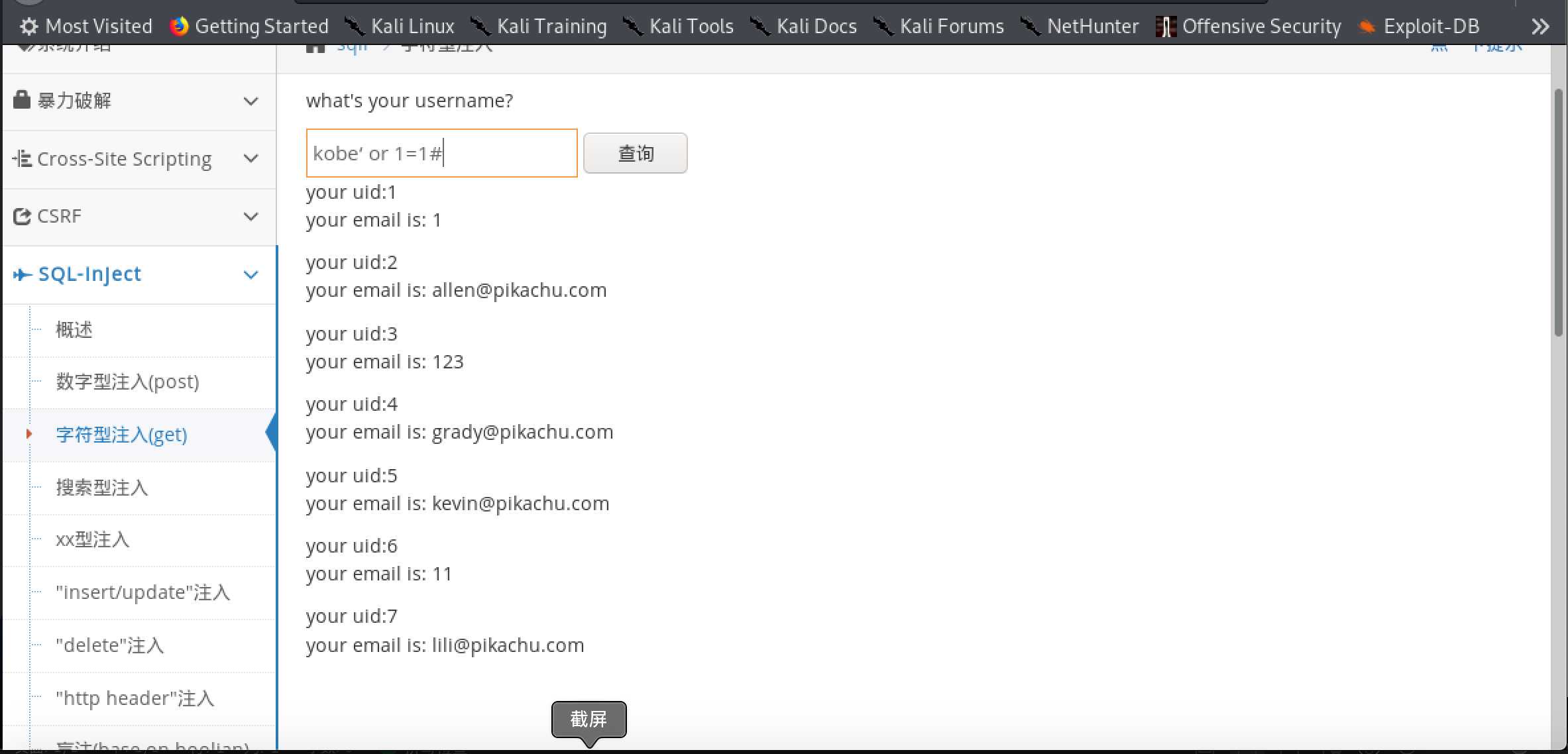This screenshot has height=754, width=1568.
Task: Click the CSRF sidebar icon
Action: click(22, 215)
